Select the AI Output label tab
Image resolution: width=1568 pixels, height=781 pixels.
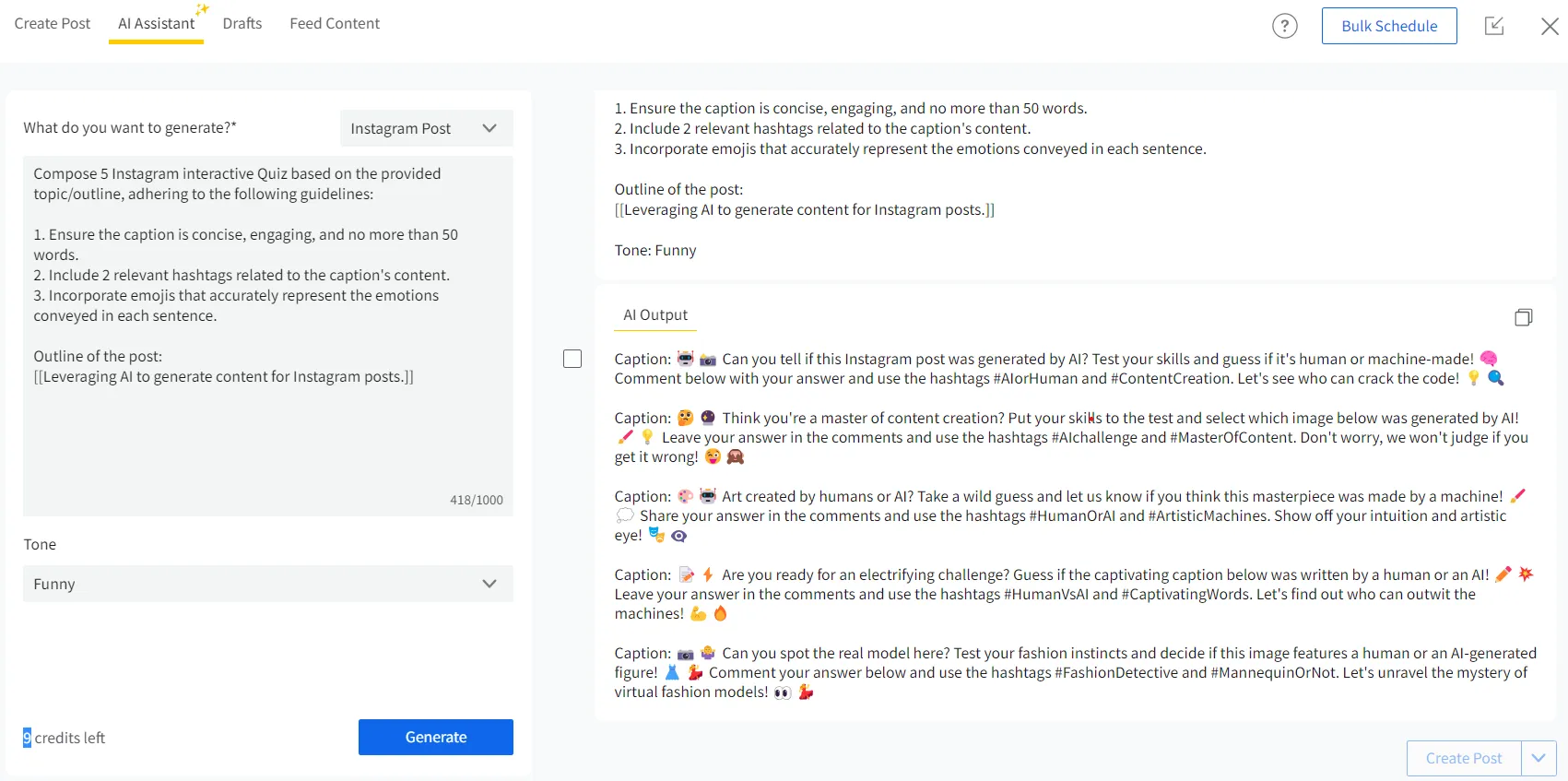tap(655, 315)
